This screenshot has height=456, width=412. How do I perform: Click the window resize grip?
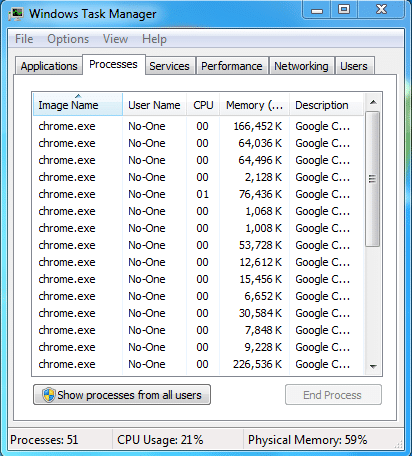399,443
